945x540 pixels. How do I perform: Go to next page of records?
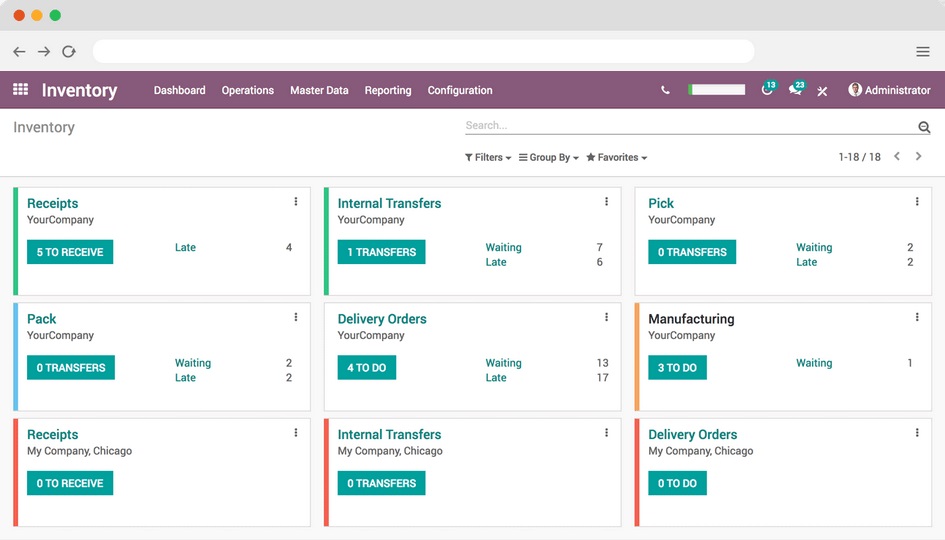(919, 157)
